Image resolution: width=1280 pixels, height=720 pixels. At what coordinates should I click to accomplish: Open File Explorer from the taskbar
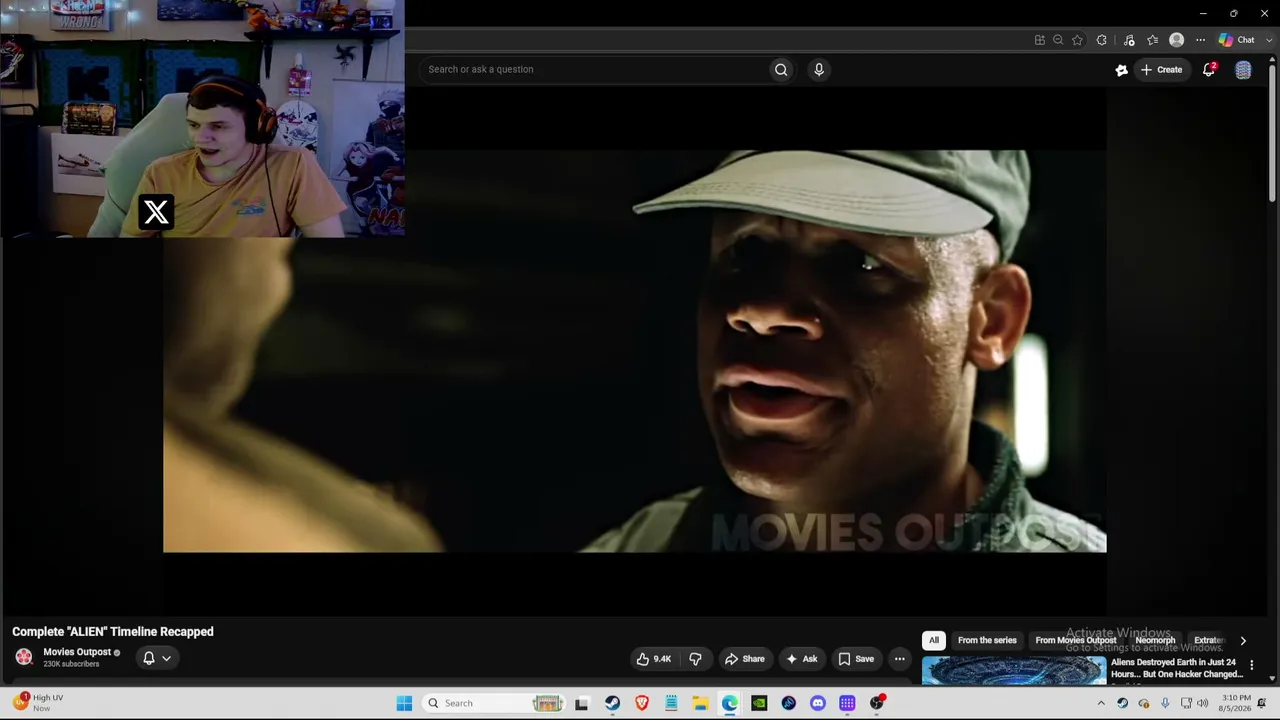(x=701, y=703)
